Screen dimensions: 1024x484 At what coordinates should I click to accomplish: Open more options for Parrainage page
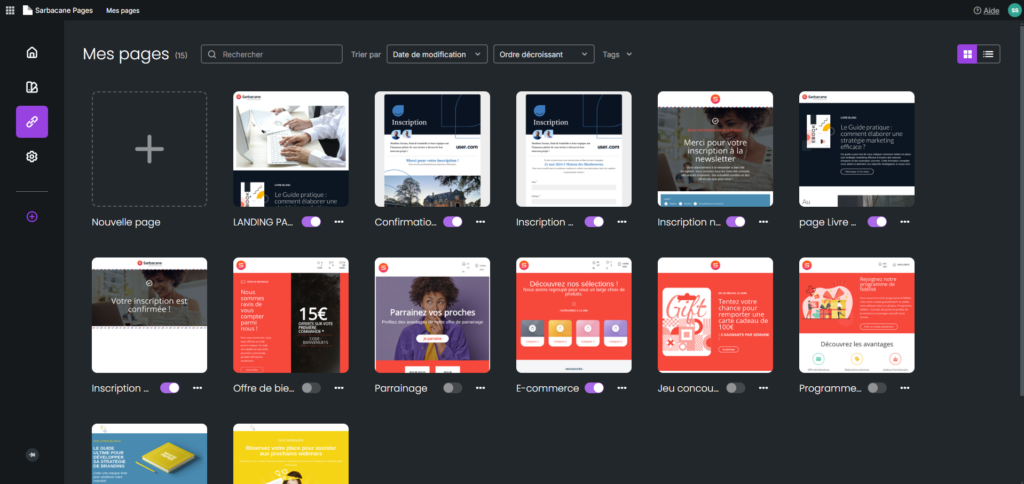(481, 388)
